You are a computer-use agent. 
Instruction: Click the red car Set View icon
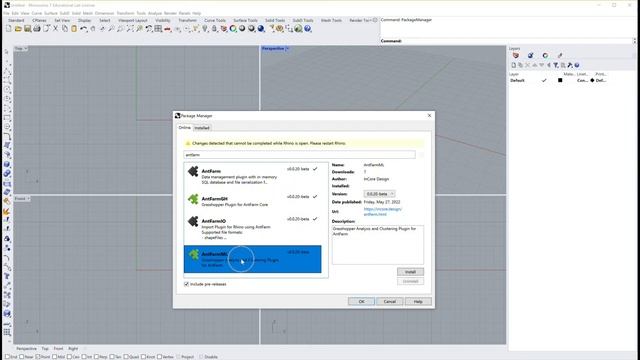(167, 29)
